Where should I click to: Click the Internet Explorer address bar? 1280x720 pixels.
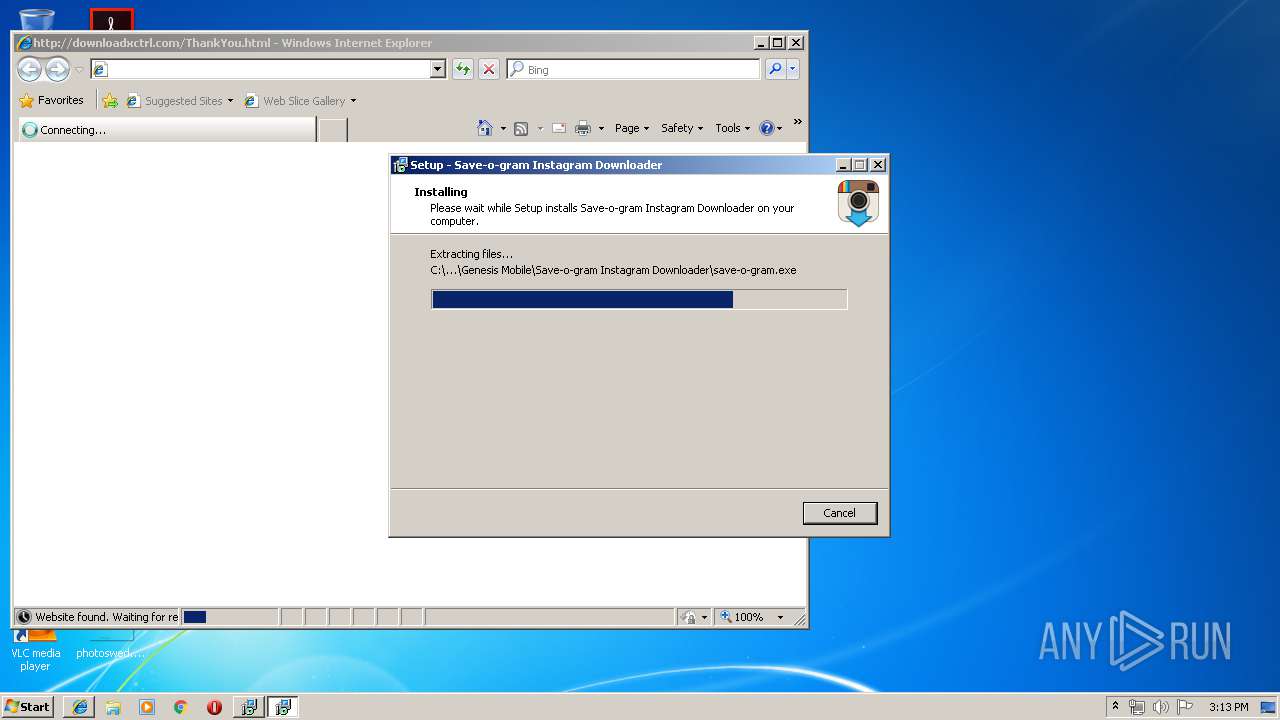[260, 69]
